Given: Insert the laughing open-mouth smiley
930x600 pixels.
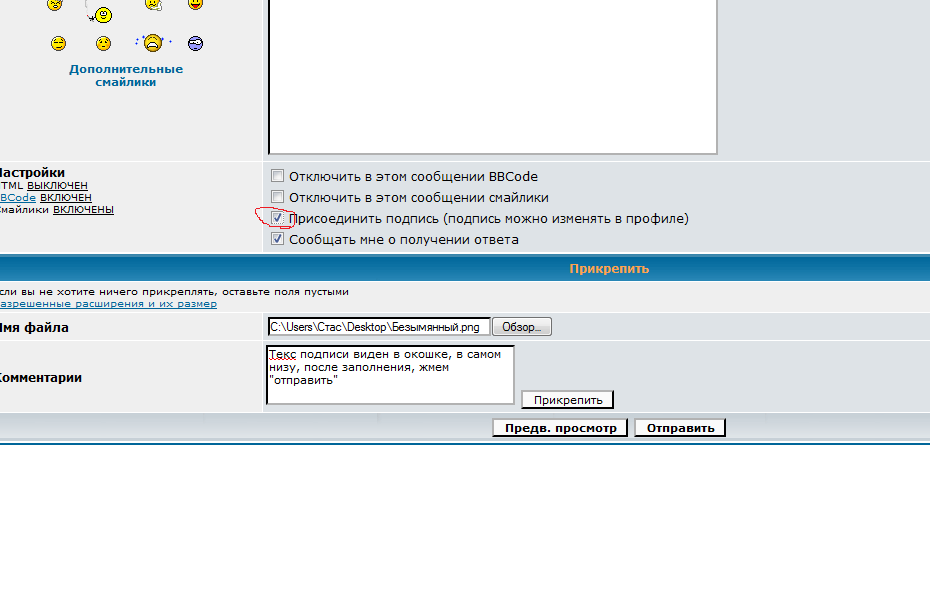Looking at the screenshot, I should 195,5.
